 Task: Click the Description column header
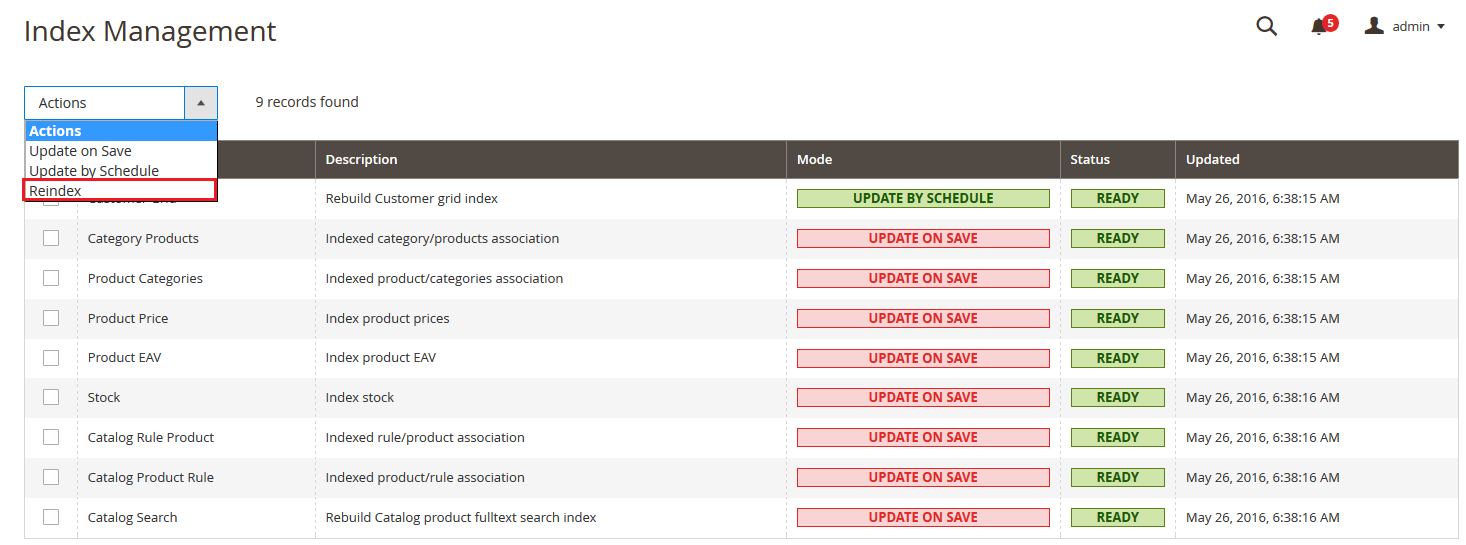pos(361,159)
